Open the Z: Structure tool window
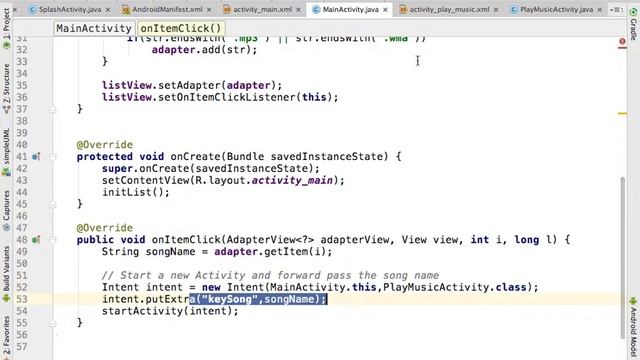This screenshot has height=360, width=640. point(6,89)
